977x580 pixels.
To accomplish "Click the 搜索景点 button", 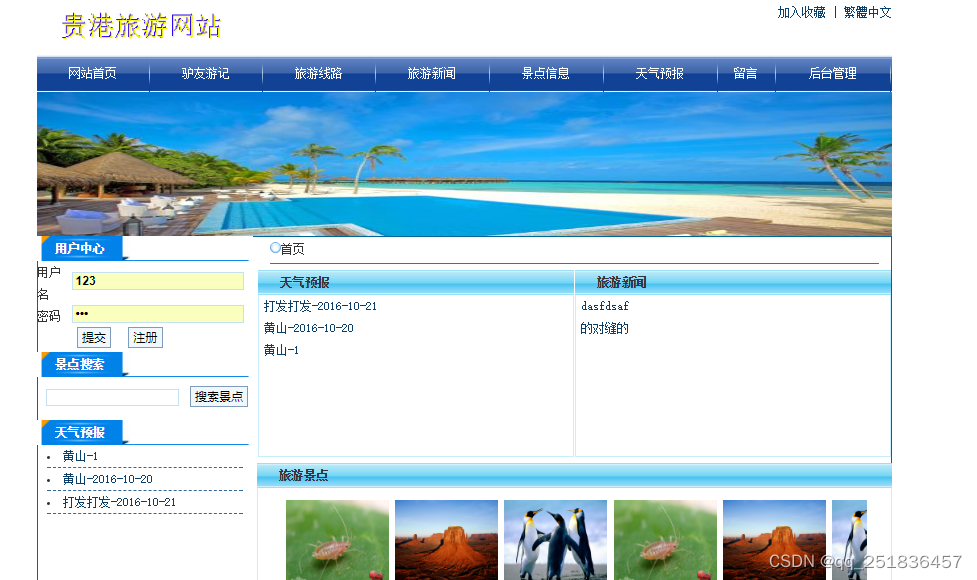I will tap(219, 397).
